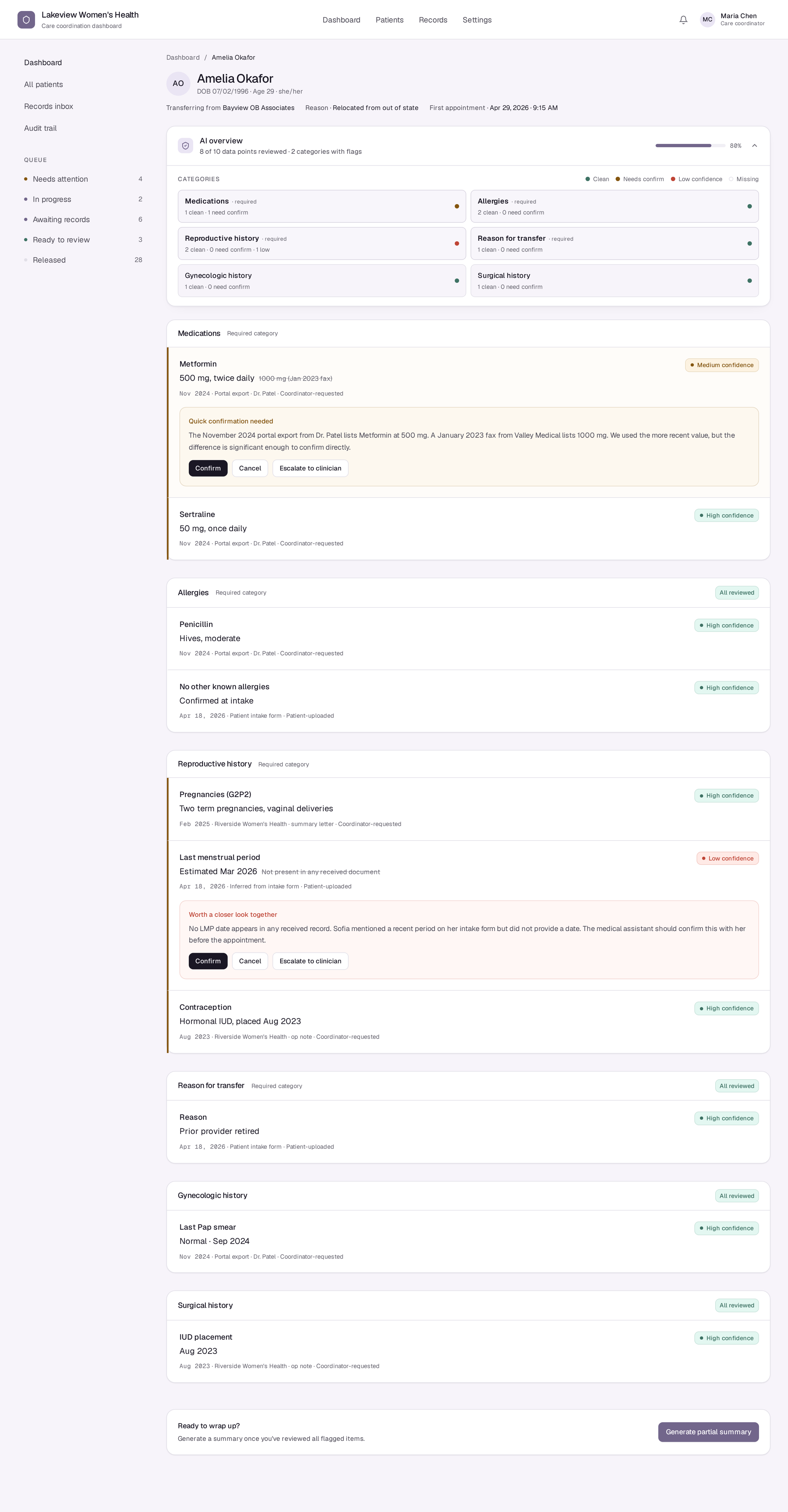This screenshot has height=1512, width=788.
Task: Open the Medications category card
Action: pos(322,207)
